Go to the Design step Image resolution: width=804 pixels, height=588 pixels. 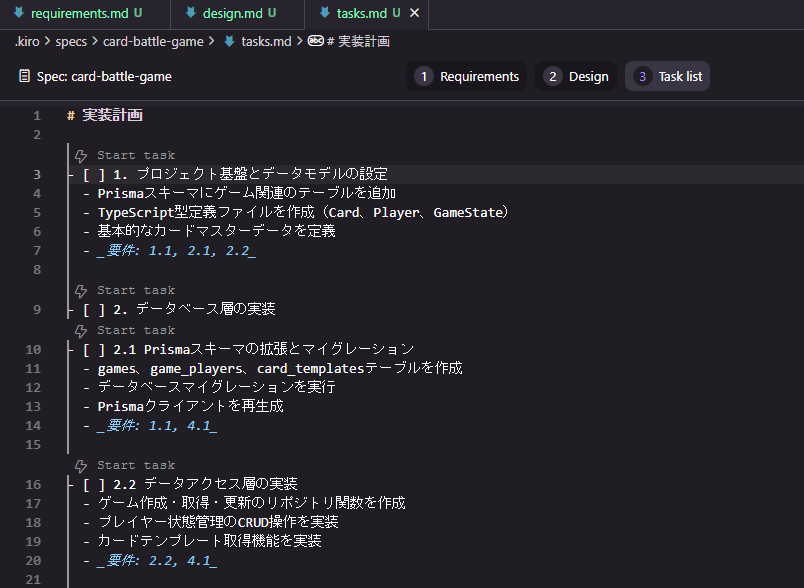pos(576,76)
